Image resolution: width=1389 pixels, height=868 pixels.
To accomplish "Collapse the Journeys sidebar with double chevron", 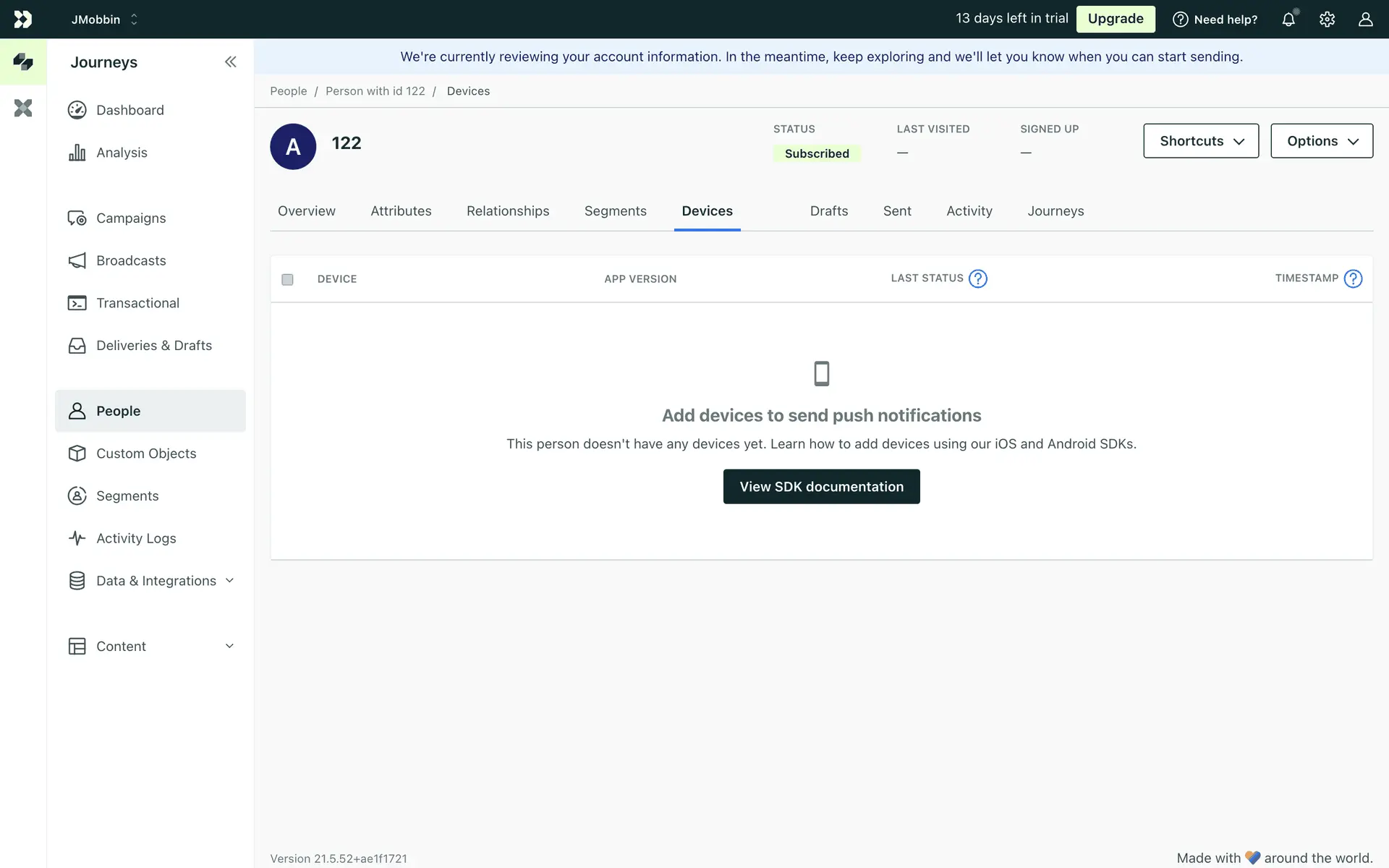I will coord(230,62).
